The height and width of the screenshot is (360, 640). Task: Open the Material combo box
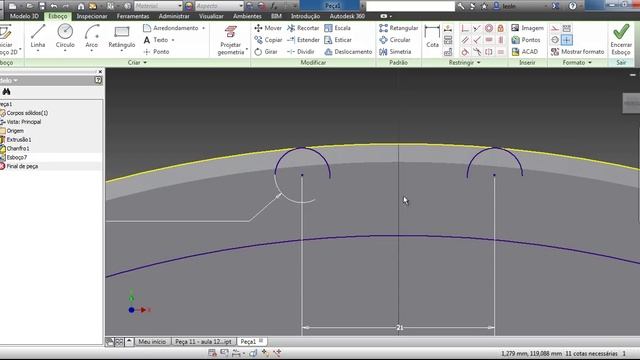158,6
